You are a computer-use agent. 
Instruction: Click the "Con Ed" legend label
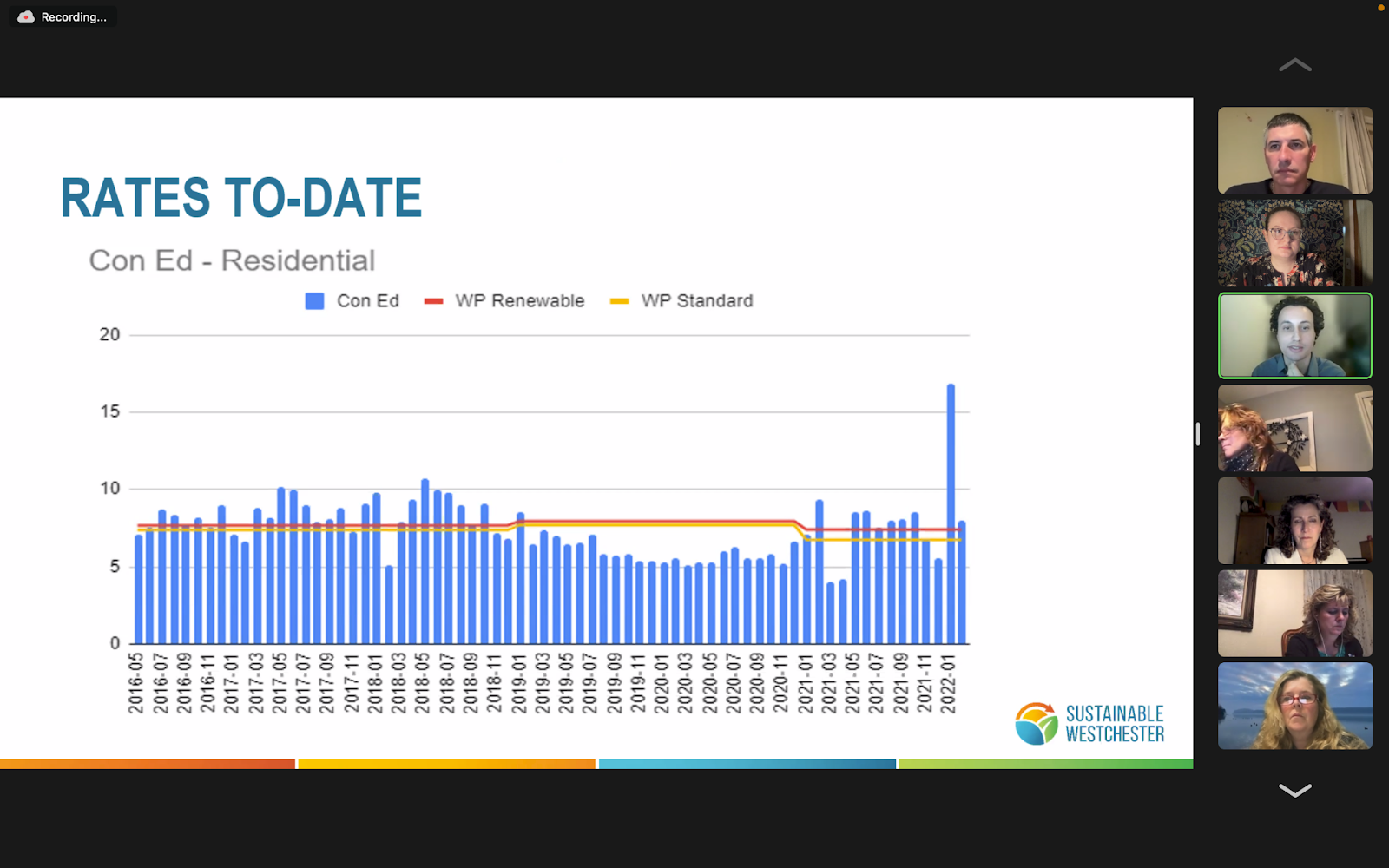tap(368, 301)
